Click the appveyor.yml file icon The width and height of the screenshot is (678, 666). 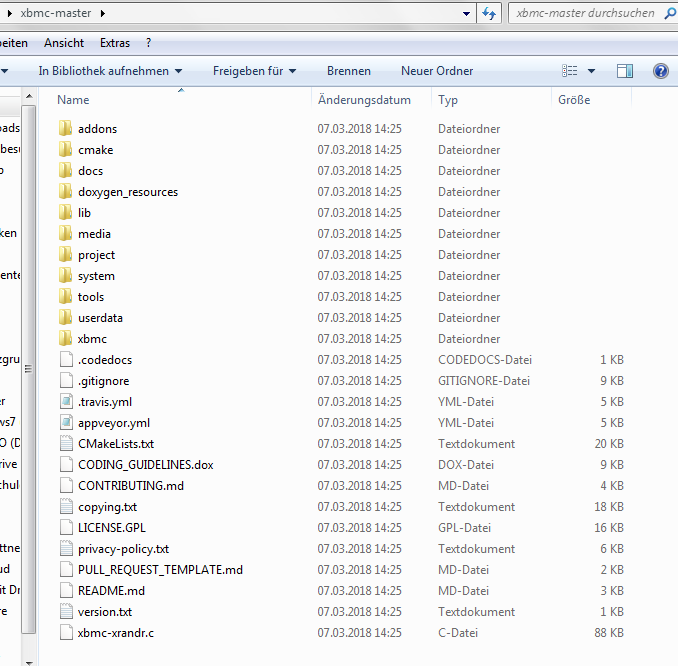pyautogui.click(x=66, y=423)
